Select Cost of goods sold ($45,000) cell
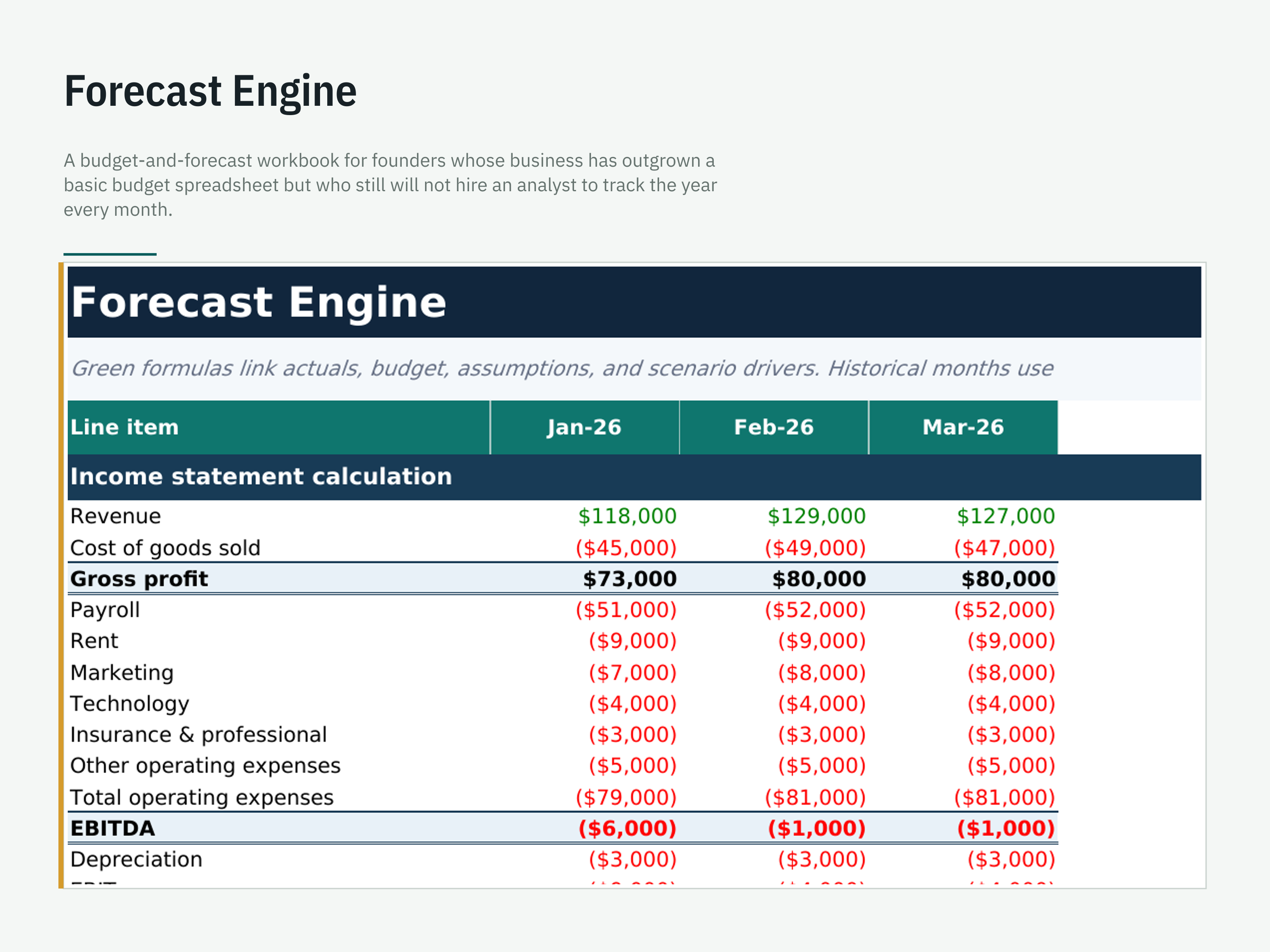The image size is (1270, 952). click(627, 548)
